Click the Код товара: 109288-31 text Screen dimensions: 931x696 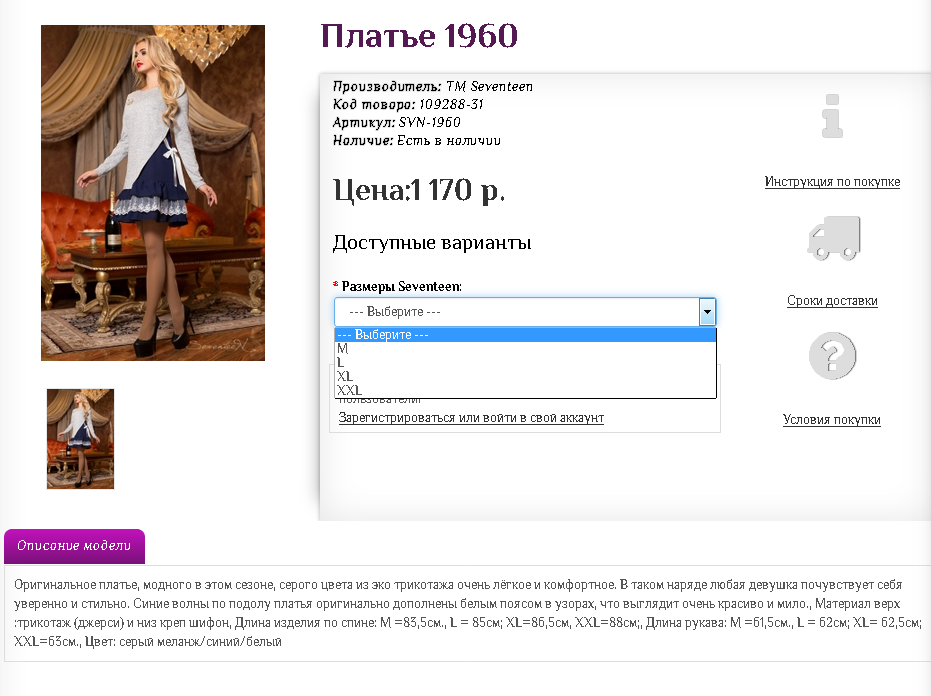[408, 105]
